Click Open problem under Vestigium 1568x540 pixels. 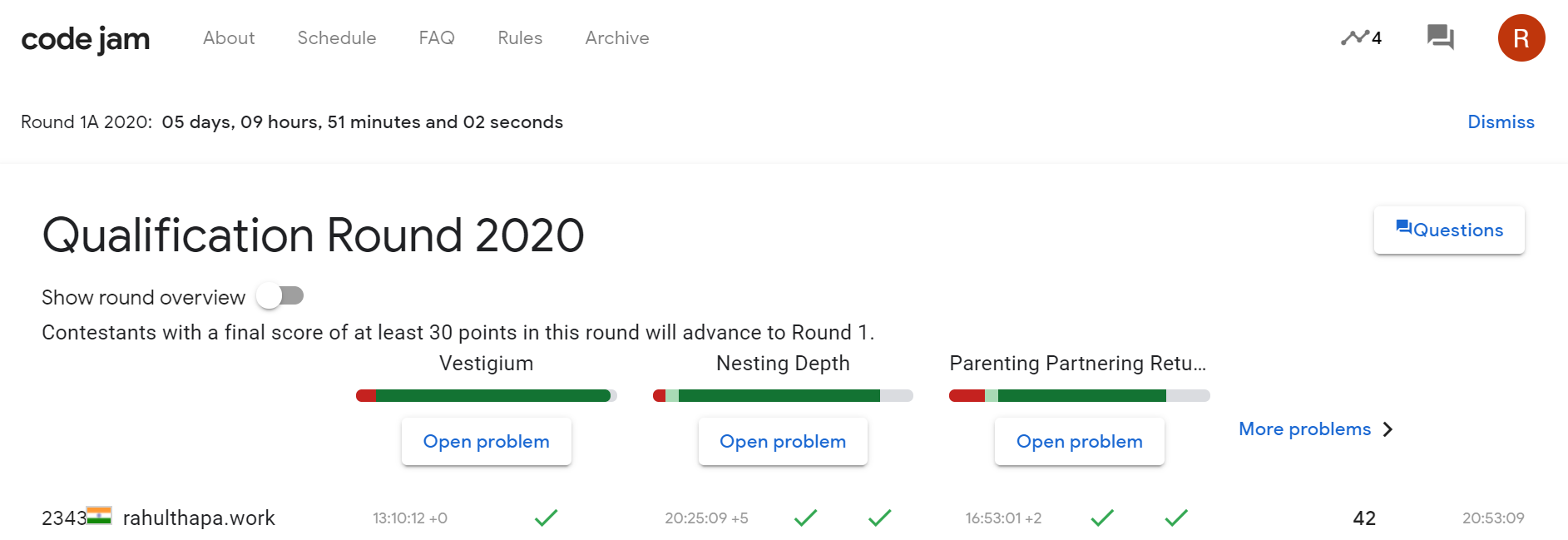coord(487,442)
